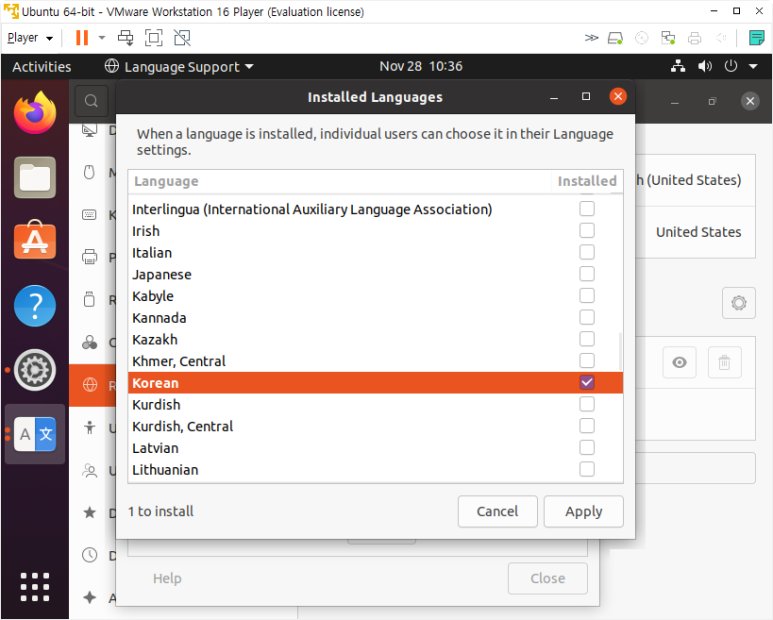Enter VMware full screen mode icon
The height and width of the screenshot is (620, 773).
pyautogui.click(x=153, y=38)
